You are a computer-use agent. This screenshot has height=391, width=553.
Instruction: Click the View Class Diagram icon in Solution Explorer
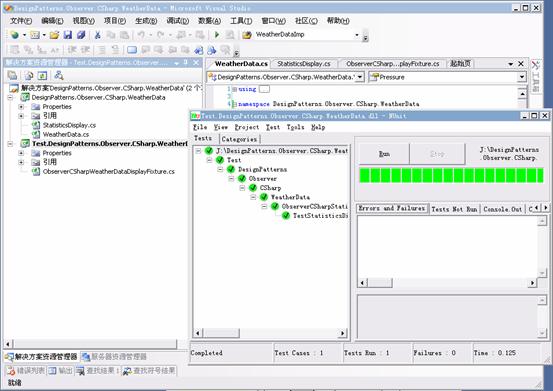(59, 75)
